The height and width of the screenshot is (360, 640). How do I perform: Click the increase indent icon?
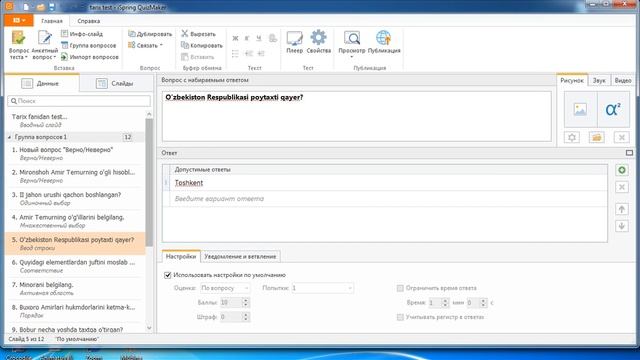click(261, 53)
